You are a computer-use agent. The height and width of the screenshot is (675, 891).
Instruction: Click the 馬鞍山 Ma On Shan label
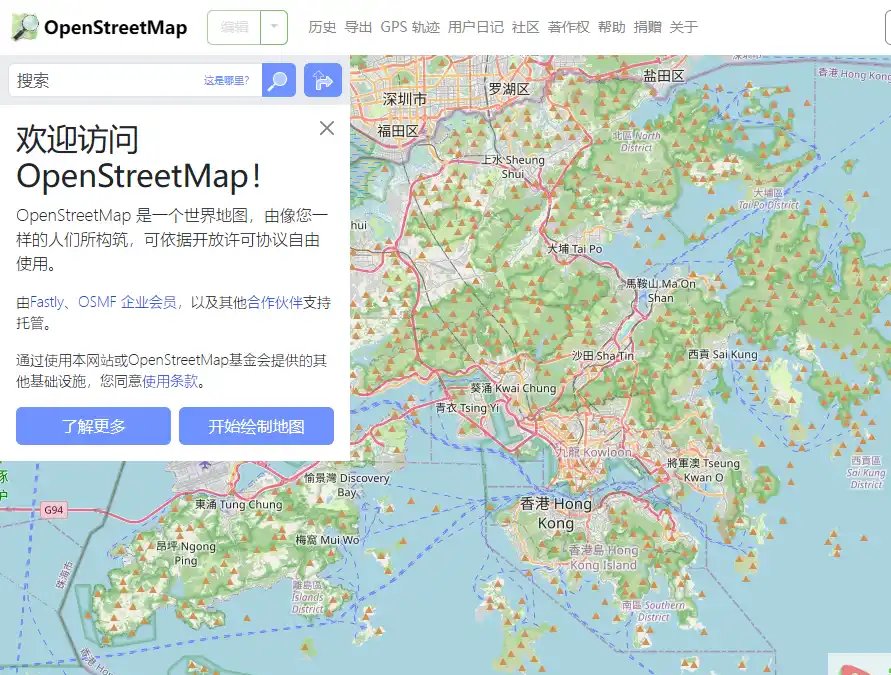point(661,290)
